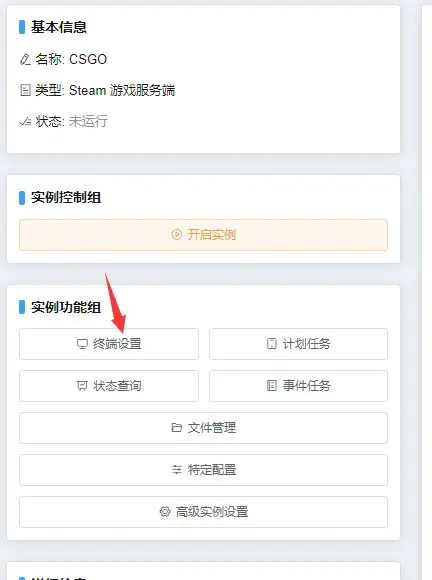Click the list icon in 事件任务
Screen dimensions: 432x580
pyautogui.click(x=271, y=385)
